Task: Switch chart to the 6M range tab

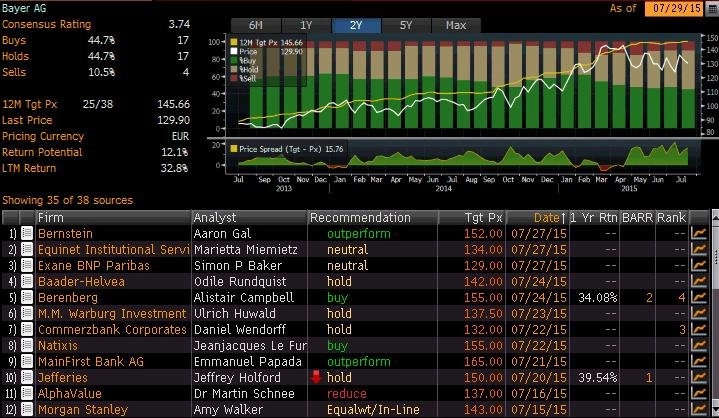Action: (x=255, y=25)
